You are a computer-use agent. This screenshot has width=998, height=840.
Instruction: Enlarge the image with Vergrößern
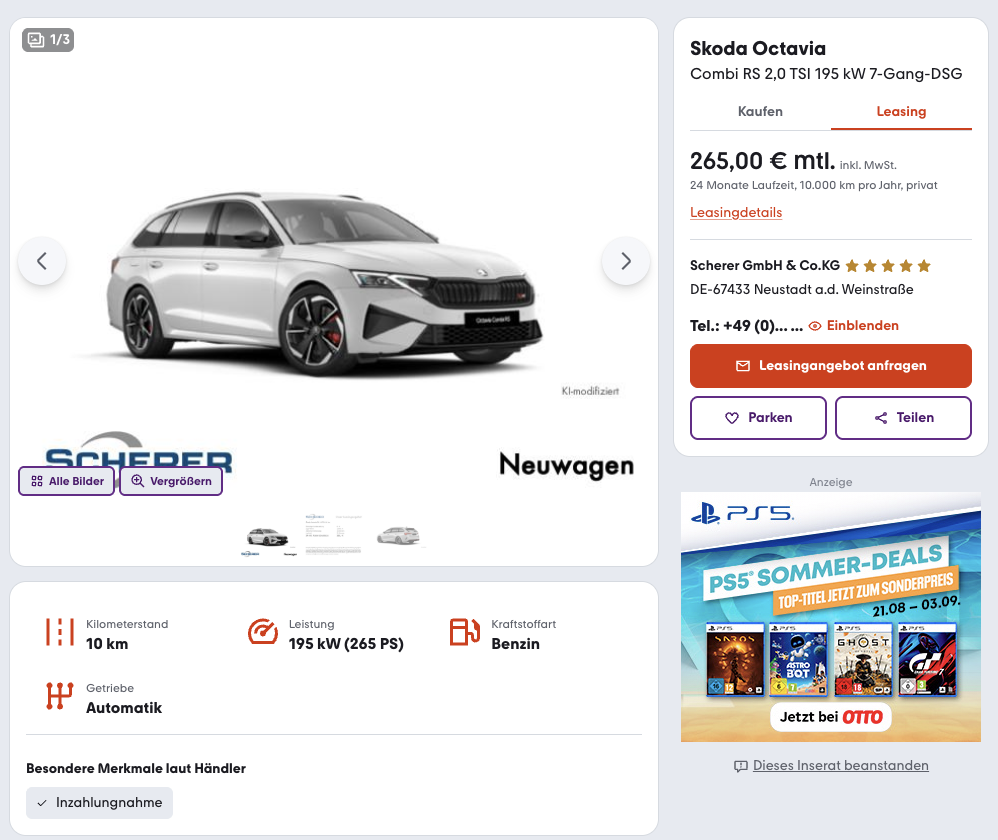click(x=171, y=481)
